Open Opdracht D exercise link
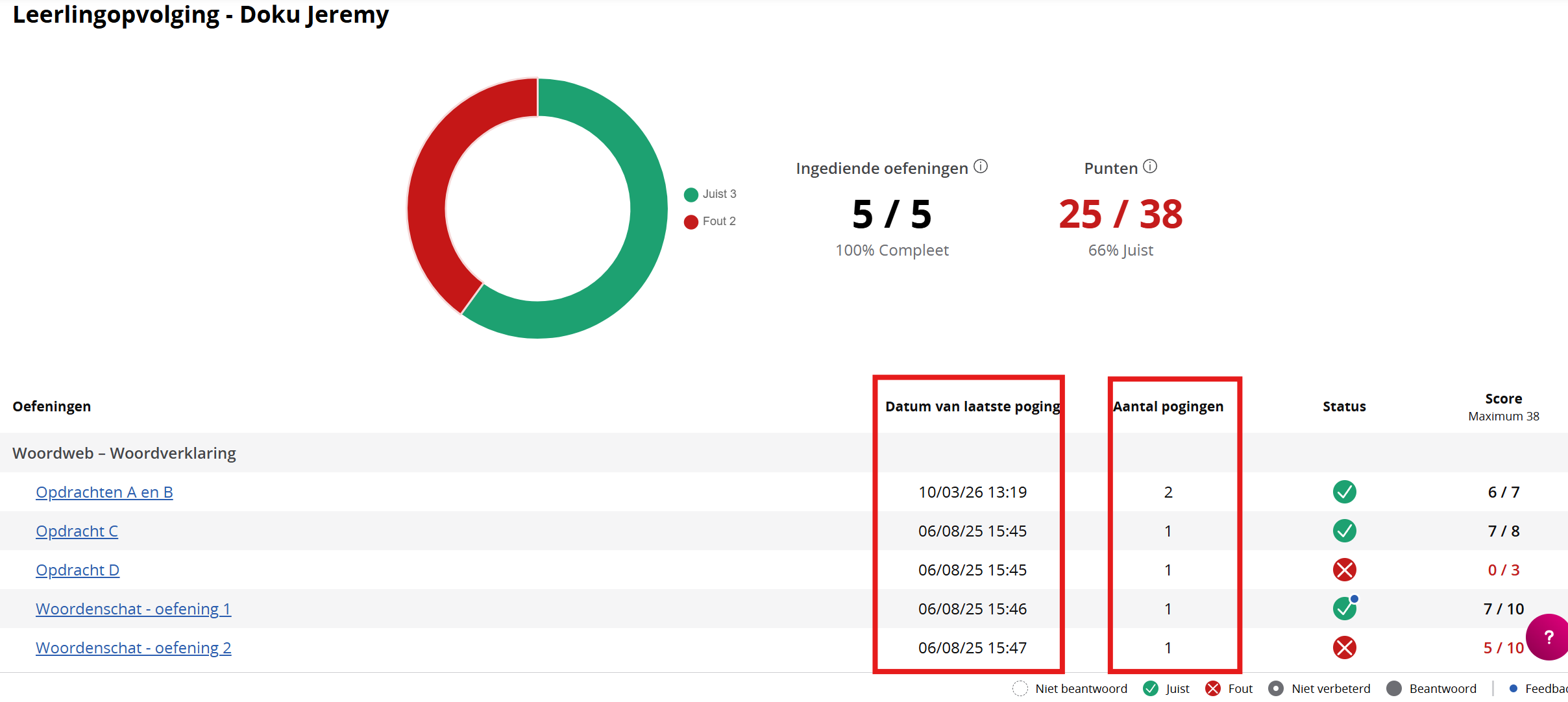This screenshot has height=702, width=1568. click(77, 570)
